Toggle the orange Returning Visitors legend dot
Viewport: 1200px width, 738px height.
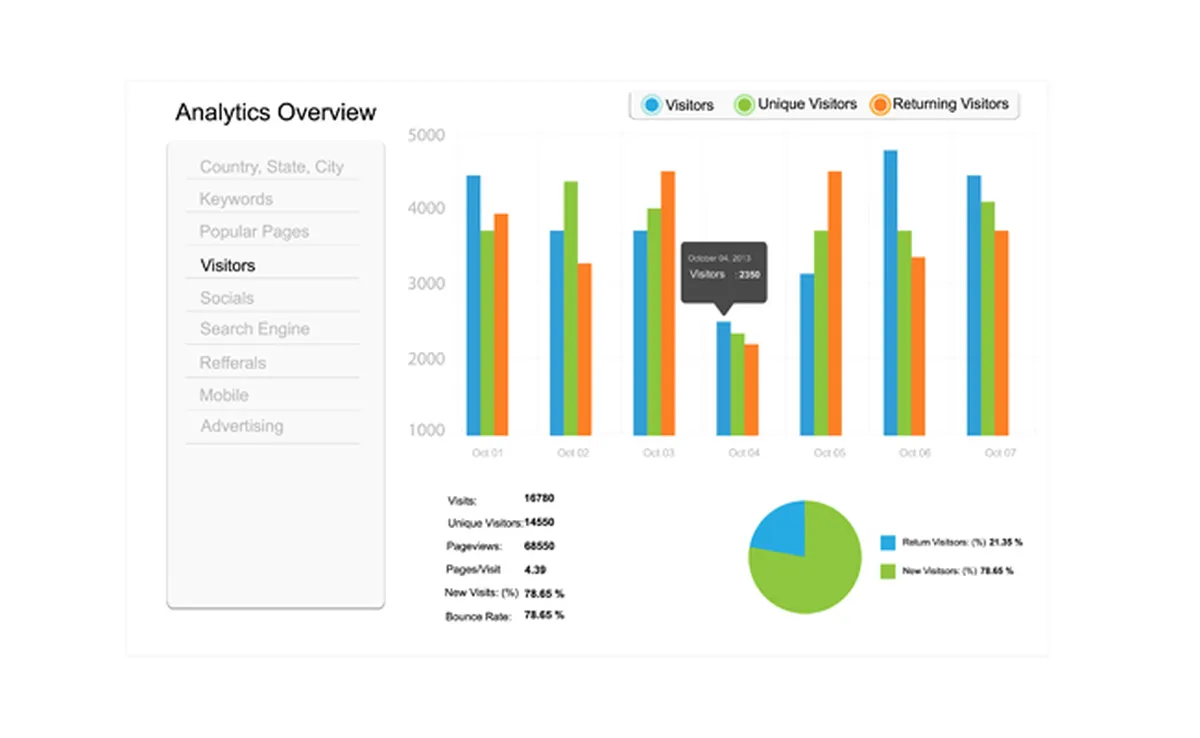(880, 104)
